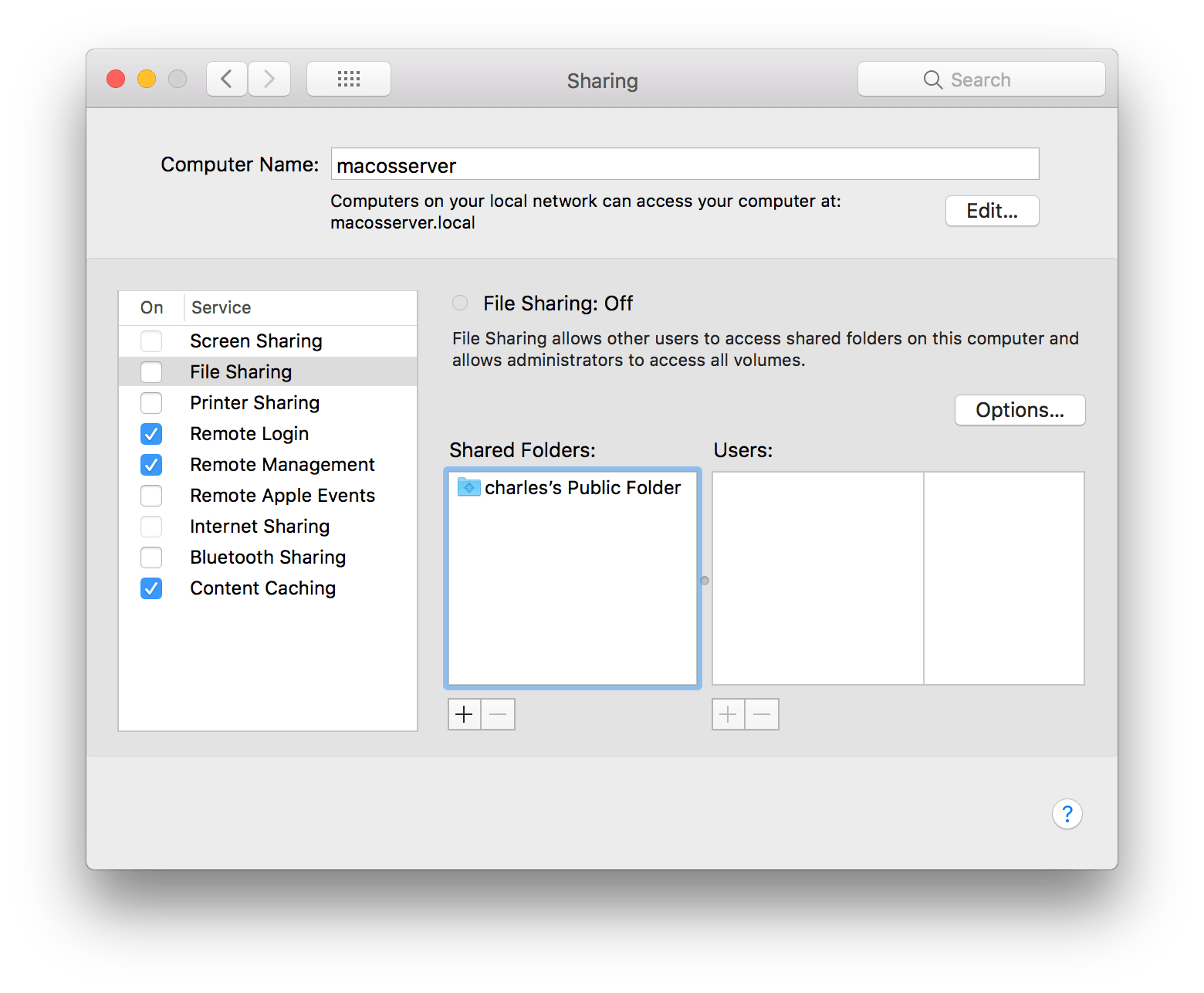Image resolution: width=1204 pixels, height=993 pixels.
Task: Remove shared folder with minus button
Action: coord(498,714)
